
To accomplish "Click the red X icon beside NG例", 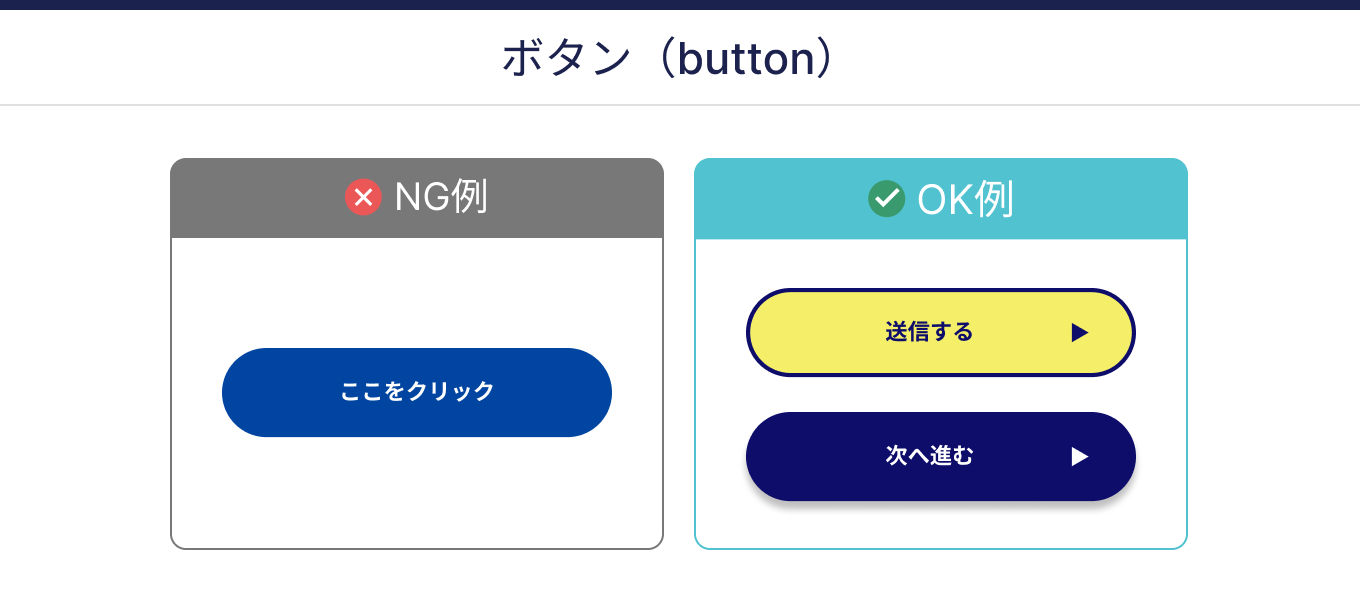I will click(x=363, y=197).
